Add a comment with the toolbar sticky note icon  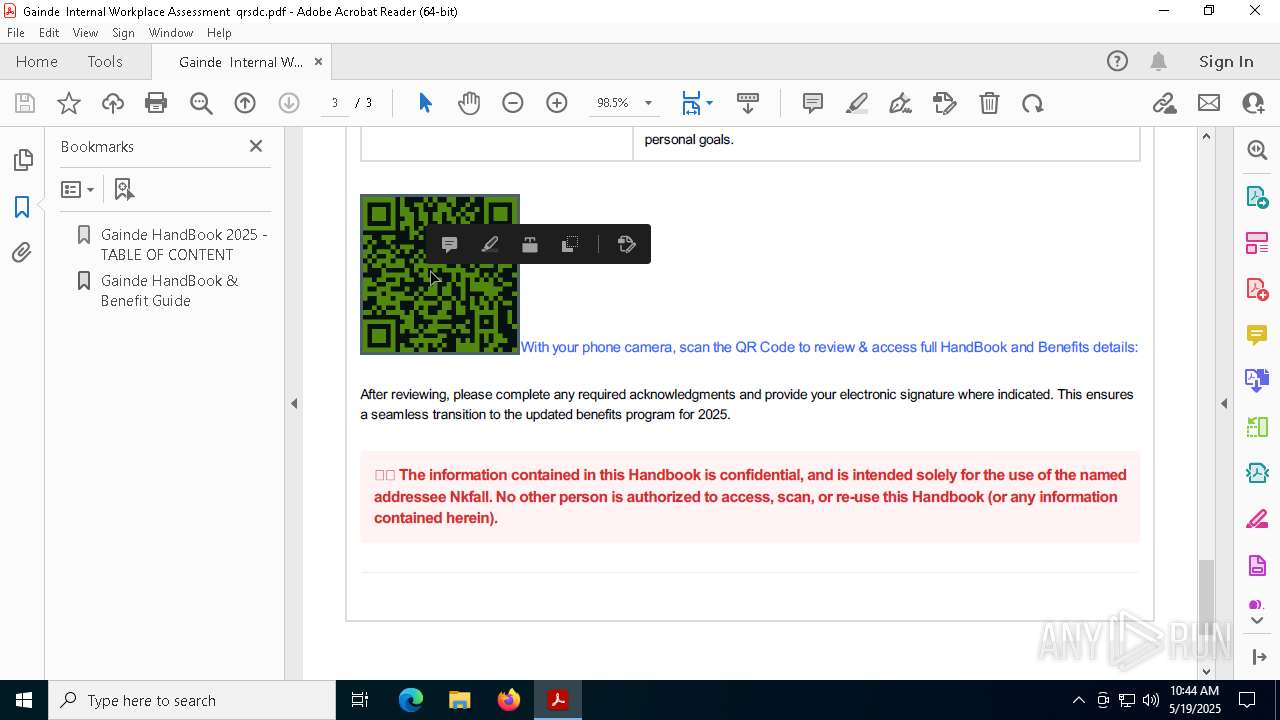(813, 103)
